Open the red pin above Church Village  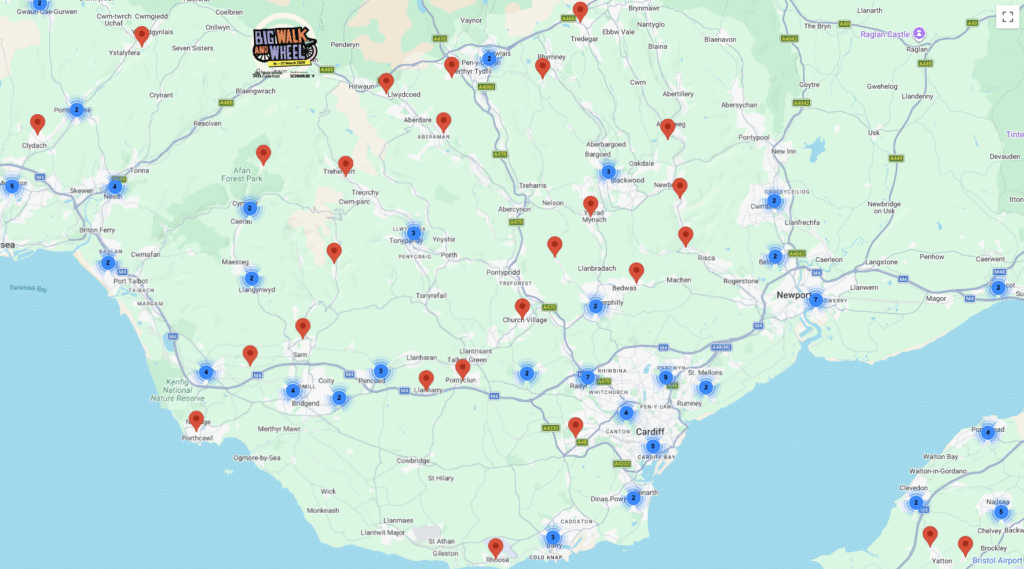click(522, 307)
